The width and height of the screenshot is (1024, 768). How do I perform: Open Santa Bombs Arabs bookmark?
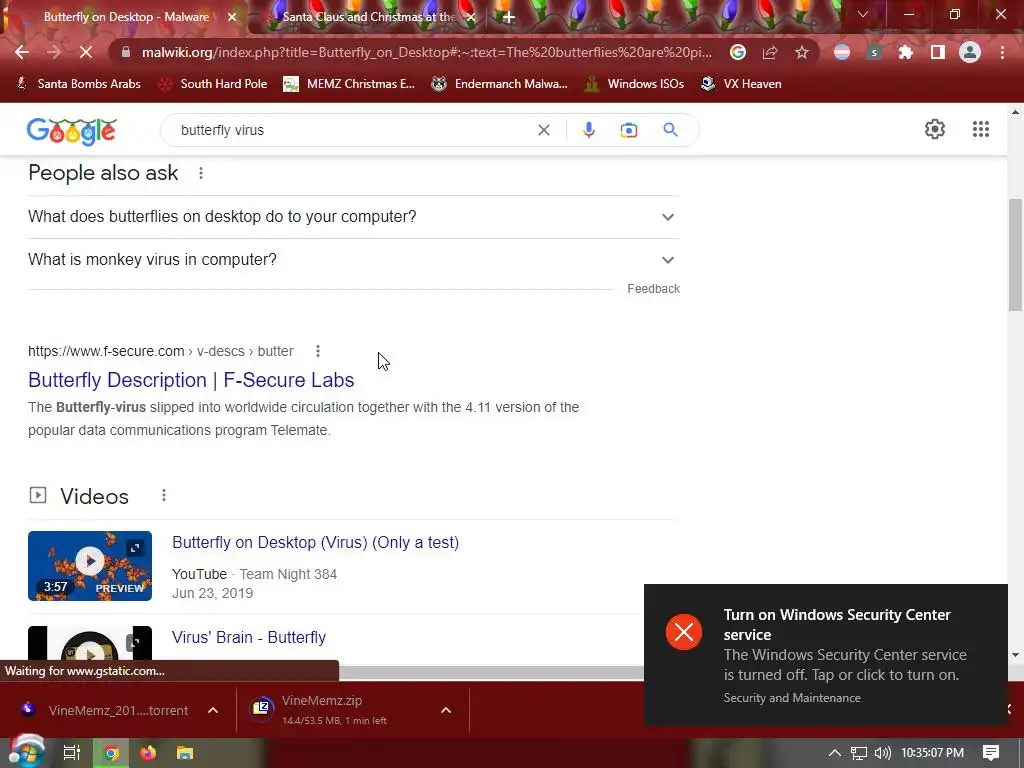point(78,84)
